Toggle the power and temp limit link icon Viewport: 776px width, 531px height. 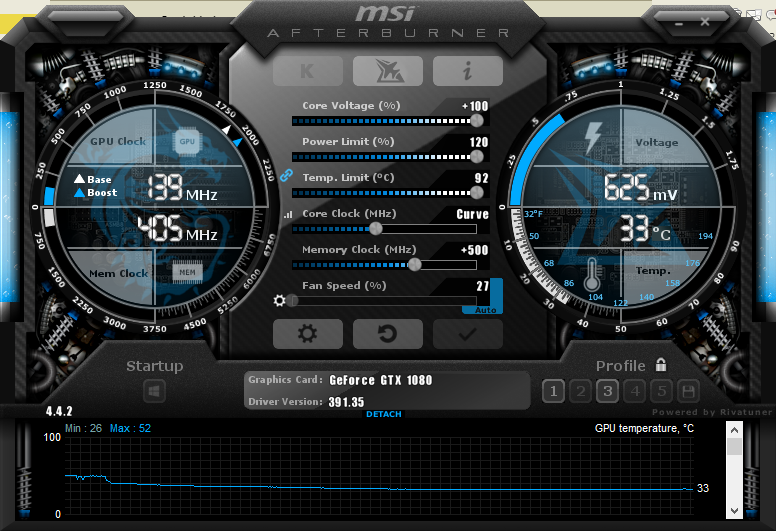click(286, 175)
